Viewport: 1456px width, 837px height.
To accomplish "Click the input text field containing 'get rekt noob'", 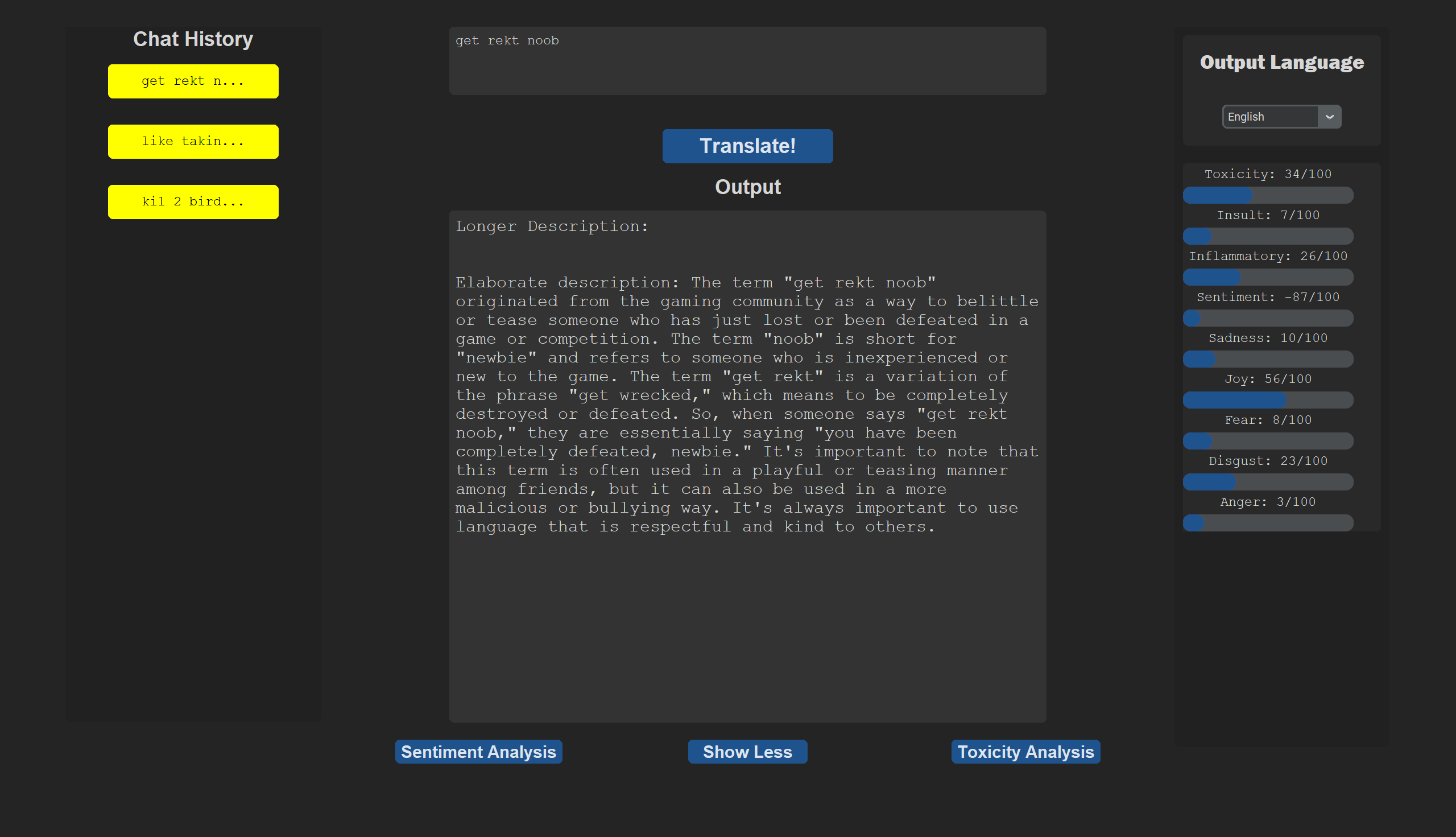I will (x=747, y=61).
